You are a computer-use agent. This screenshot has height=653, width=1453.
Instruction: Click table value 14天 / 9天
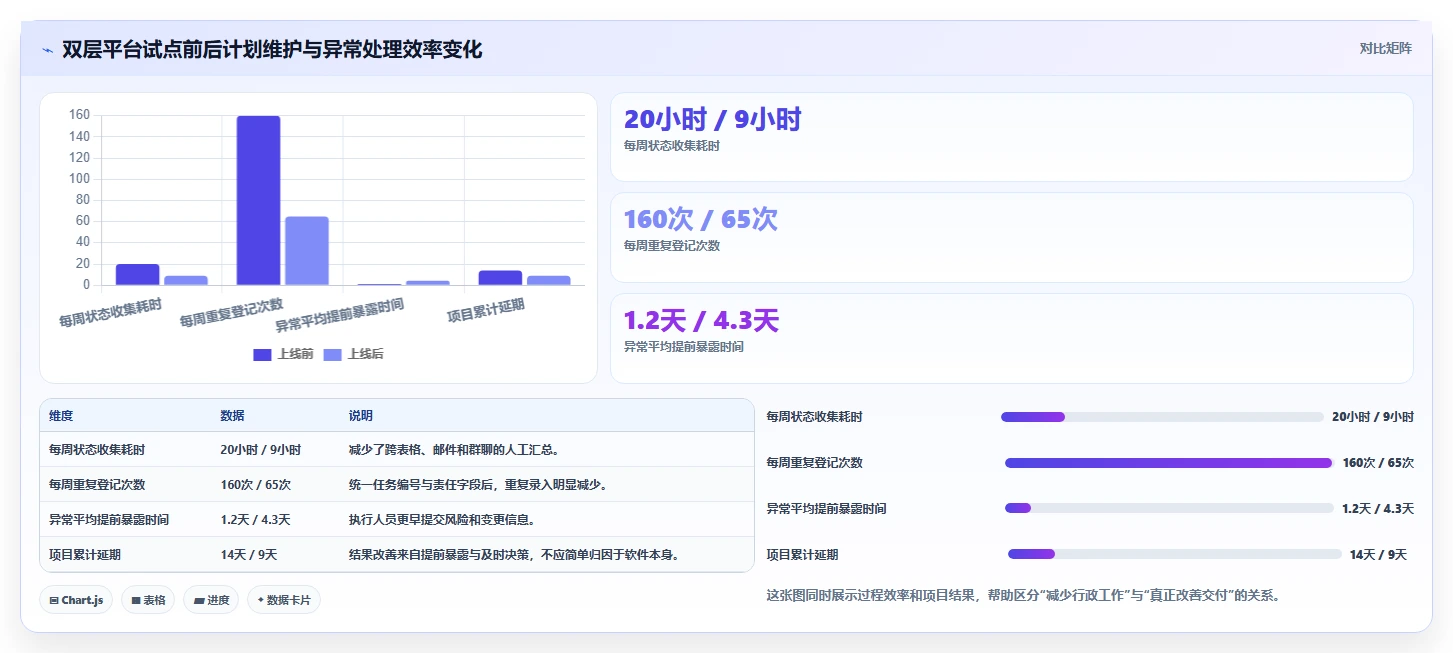(x=248, y=555)
